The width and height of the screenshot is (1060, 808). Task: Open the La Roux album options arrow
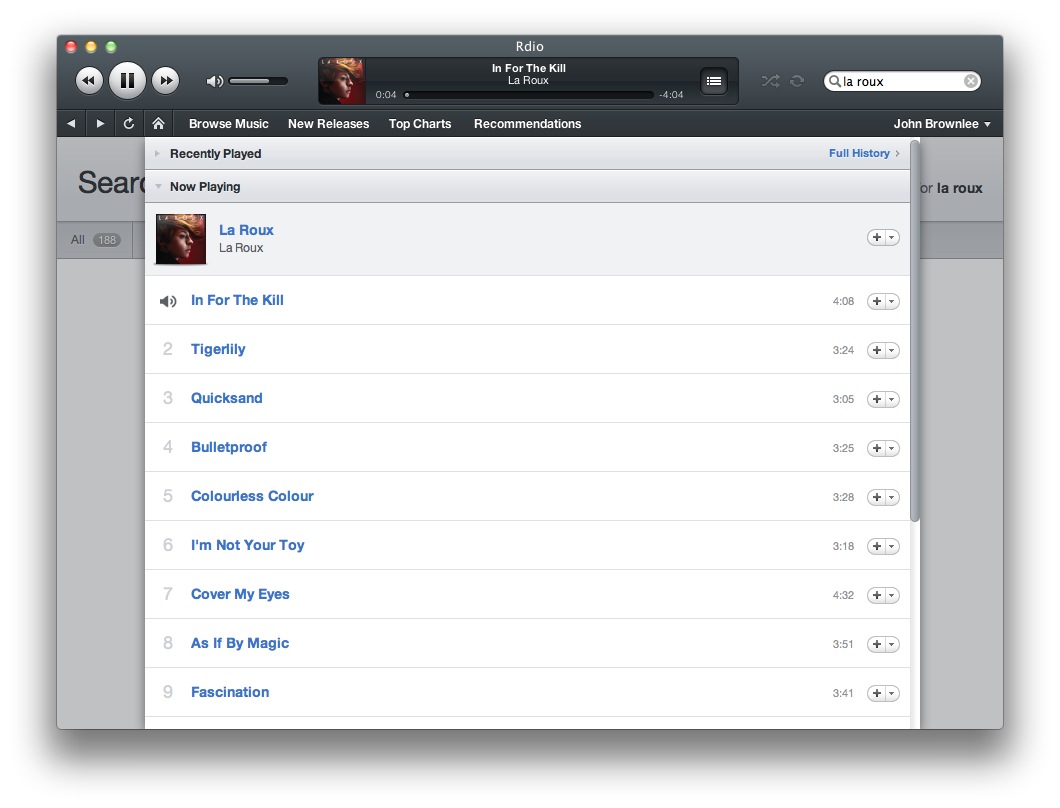click(x=892, y=237)
